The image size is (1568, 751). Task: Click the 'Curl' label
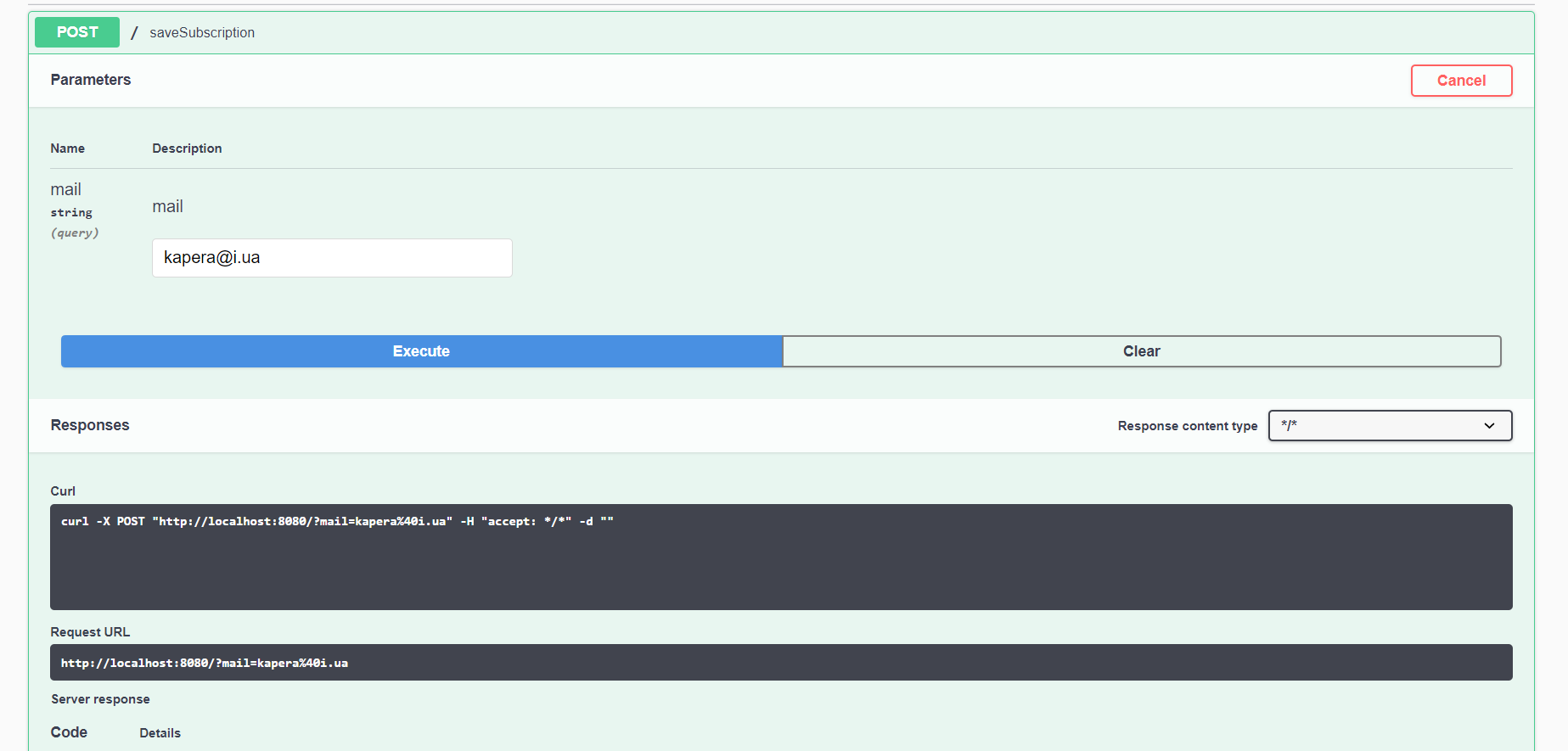click(63, 491)
